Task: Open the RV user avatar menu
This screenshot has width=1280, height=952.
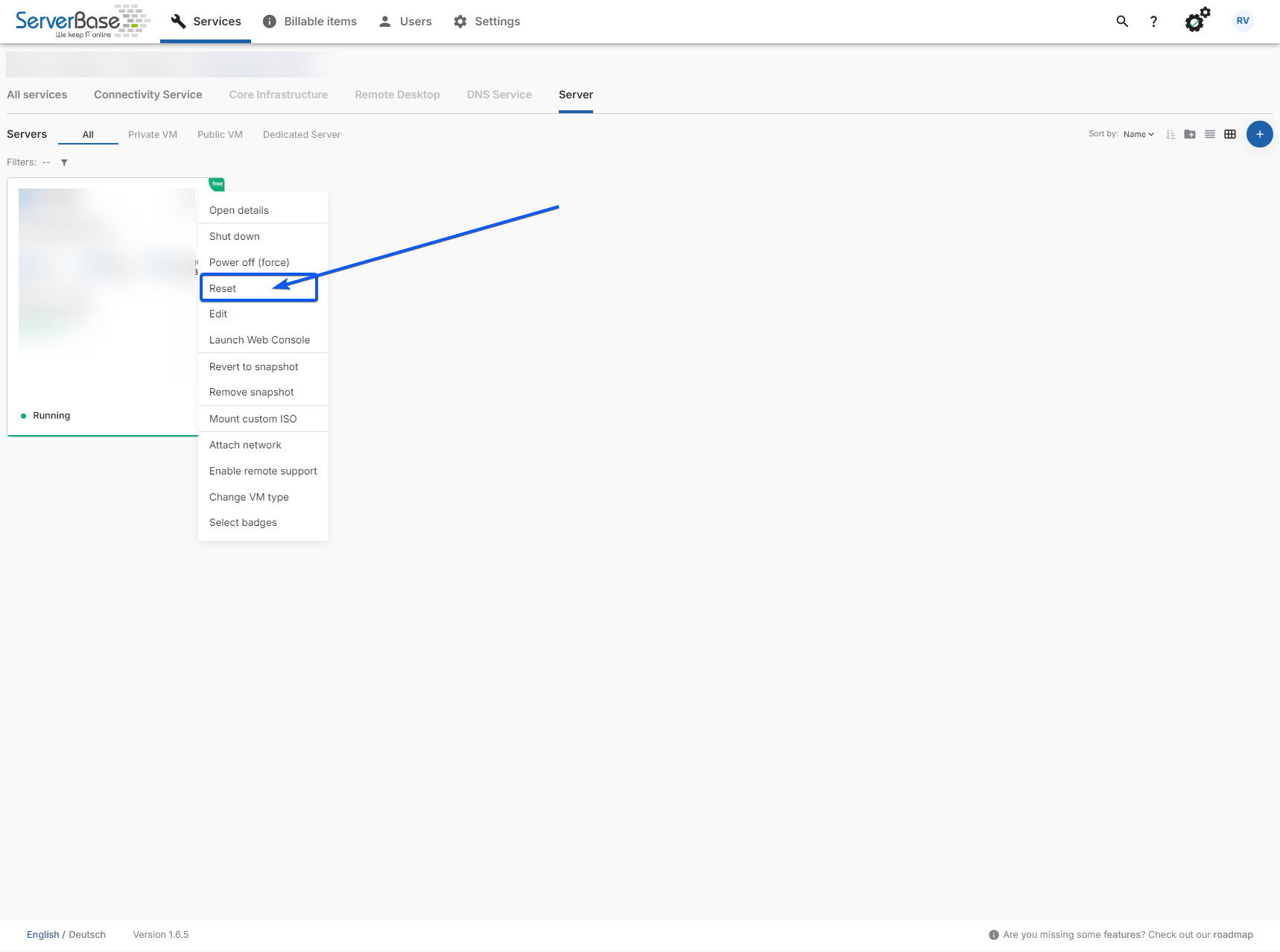Action: [1242, 21]
